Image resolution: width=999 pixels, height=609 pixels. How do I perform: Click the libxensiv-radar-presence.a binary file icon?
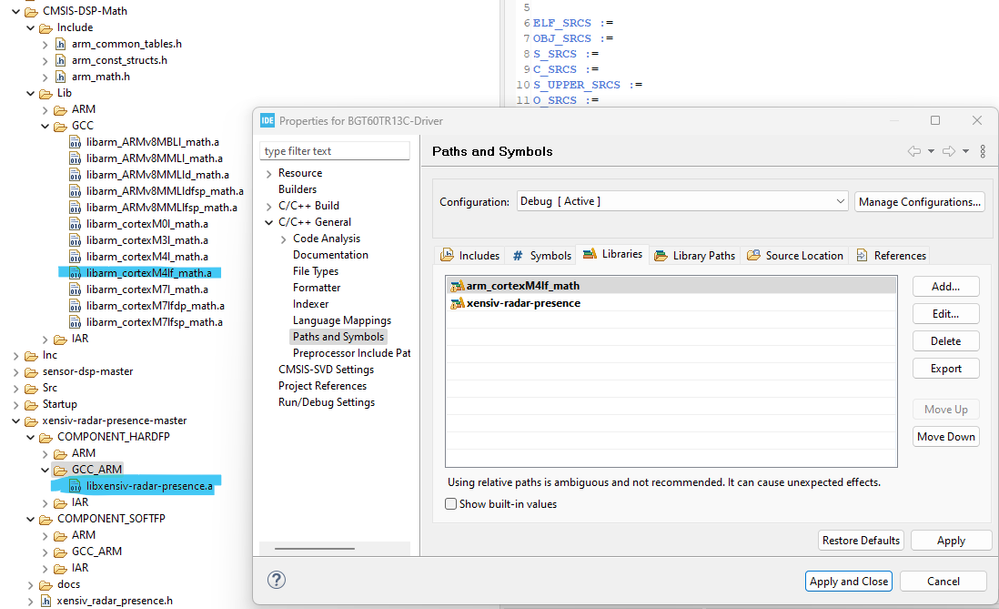[x=75, y=486]
